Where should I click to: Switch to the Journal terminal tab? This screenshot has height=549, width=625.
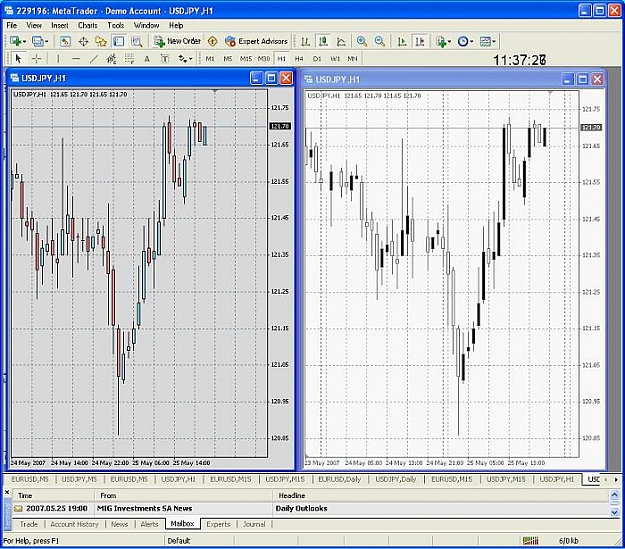coord(254,524)
